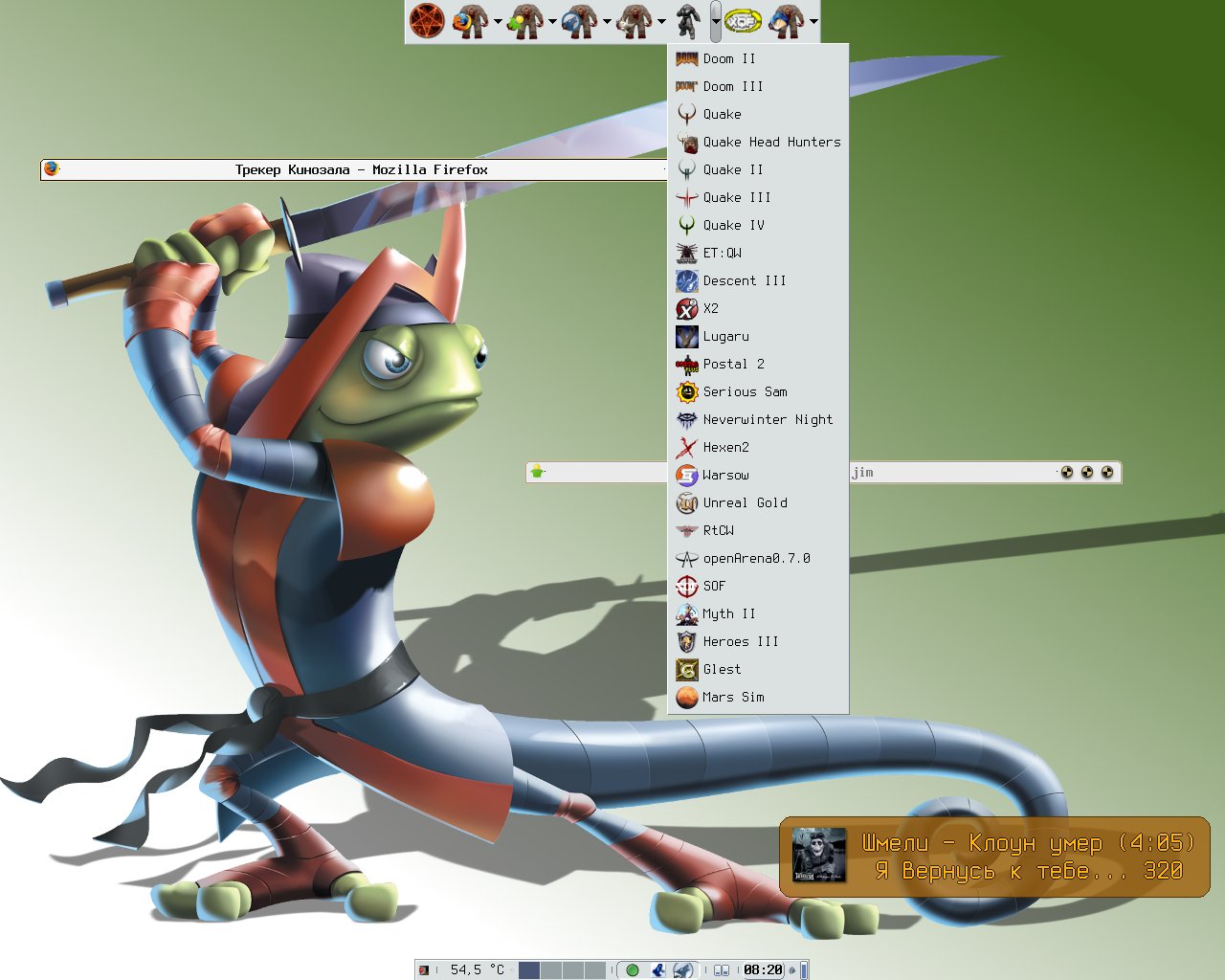Click the 08:20 clock
Viewport: 1225px width, 980px height.
763,969
